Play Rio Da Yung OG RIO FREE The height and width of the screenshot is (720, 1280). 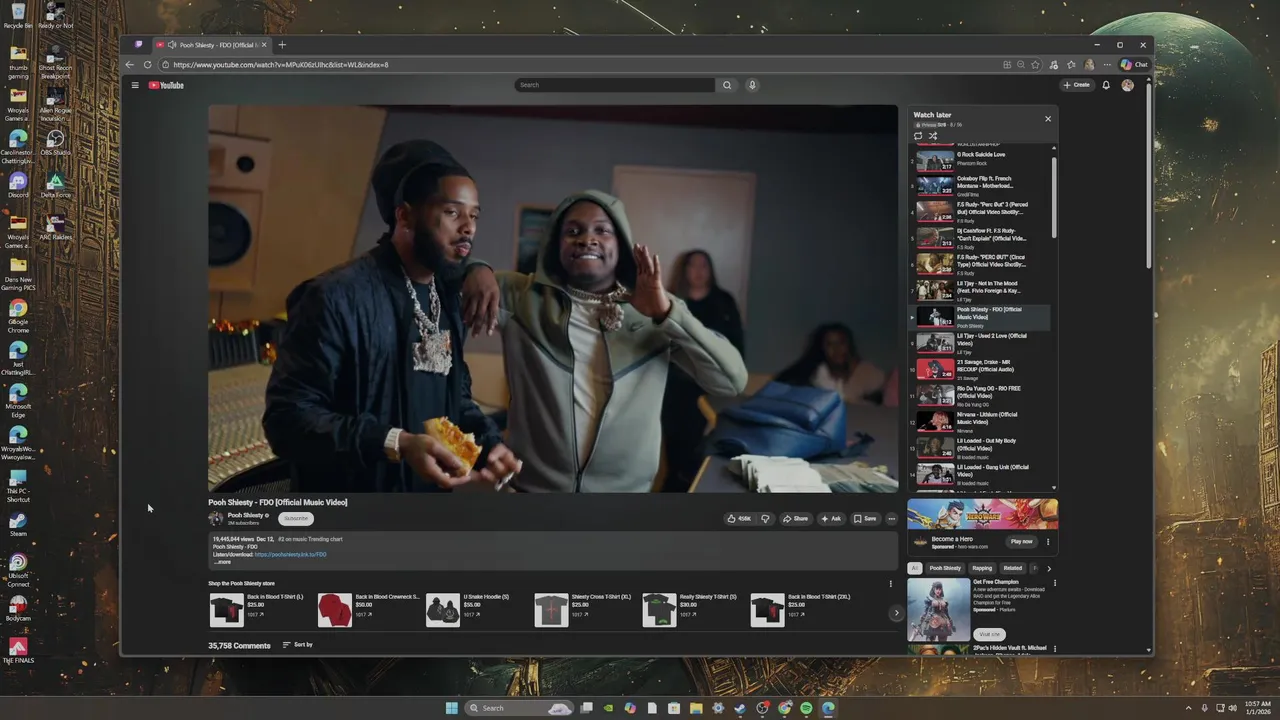pos(982,395)
